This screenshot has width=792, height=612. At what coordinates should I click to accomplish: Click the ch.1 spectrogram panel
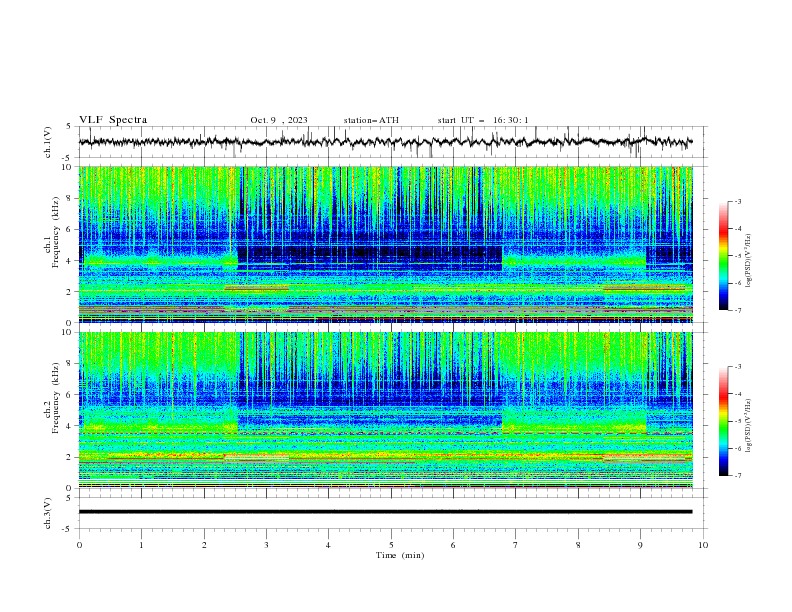coord(386,244)
